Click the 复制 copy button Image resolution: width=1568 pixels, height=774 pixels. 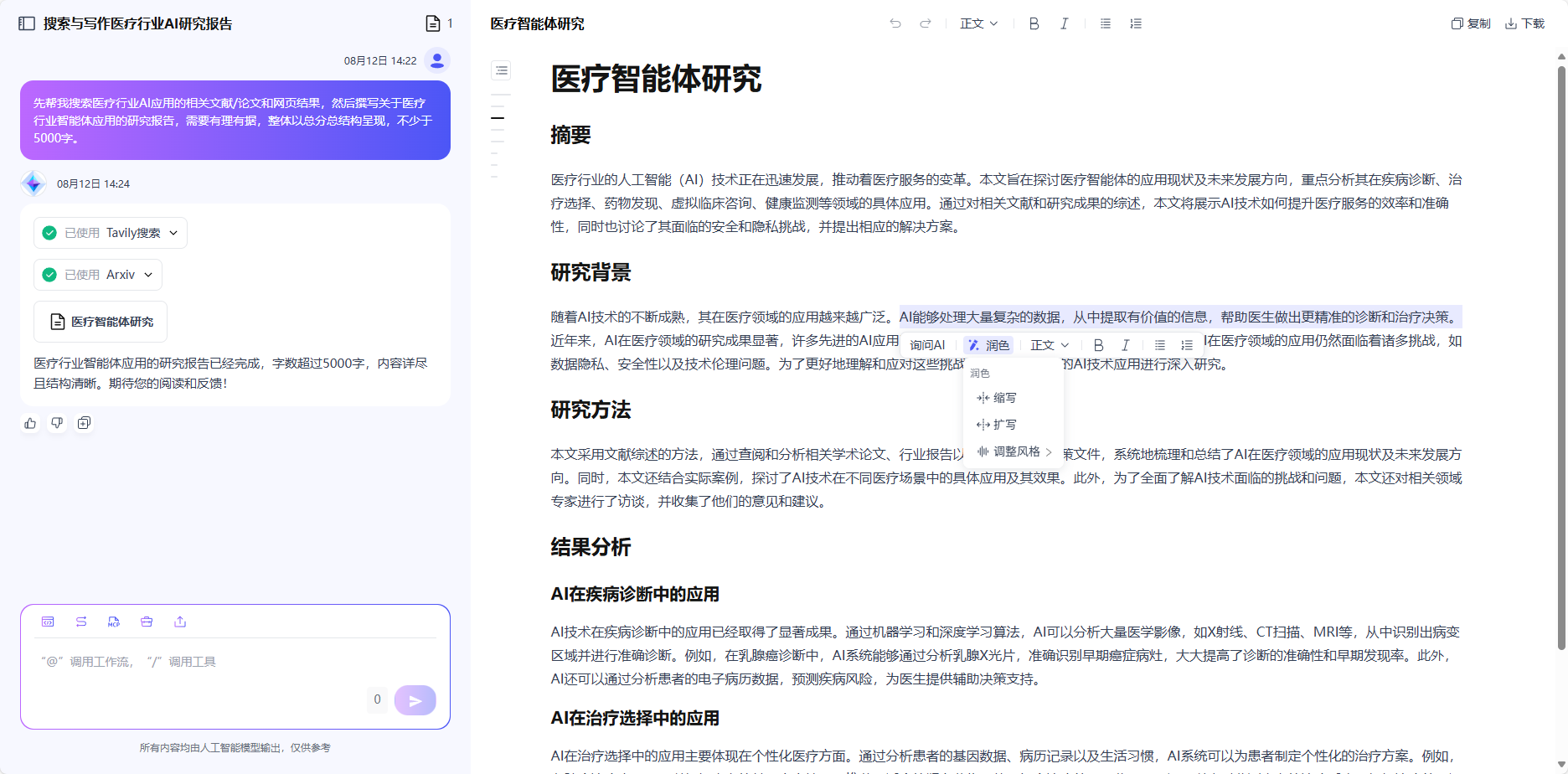pyautogui.click(x=1471, y=23)
